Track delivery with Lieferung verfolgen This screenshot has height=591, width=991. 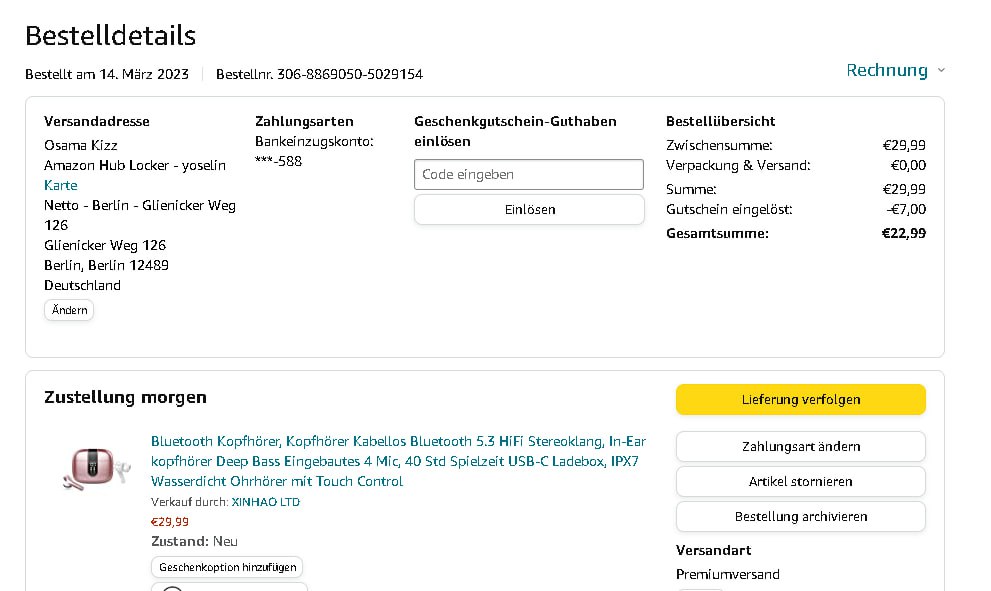pyautogui.click(x=800, y=399)
